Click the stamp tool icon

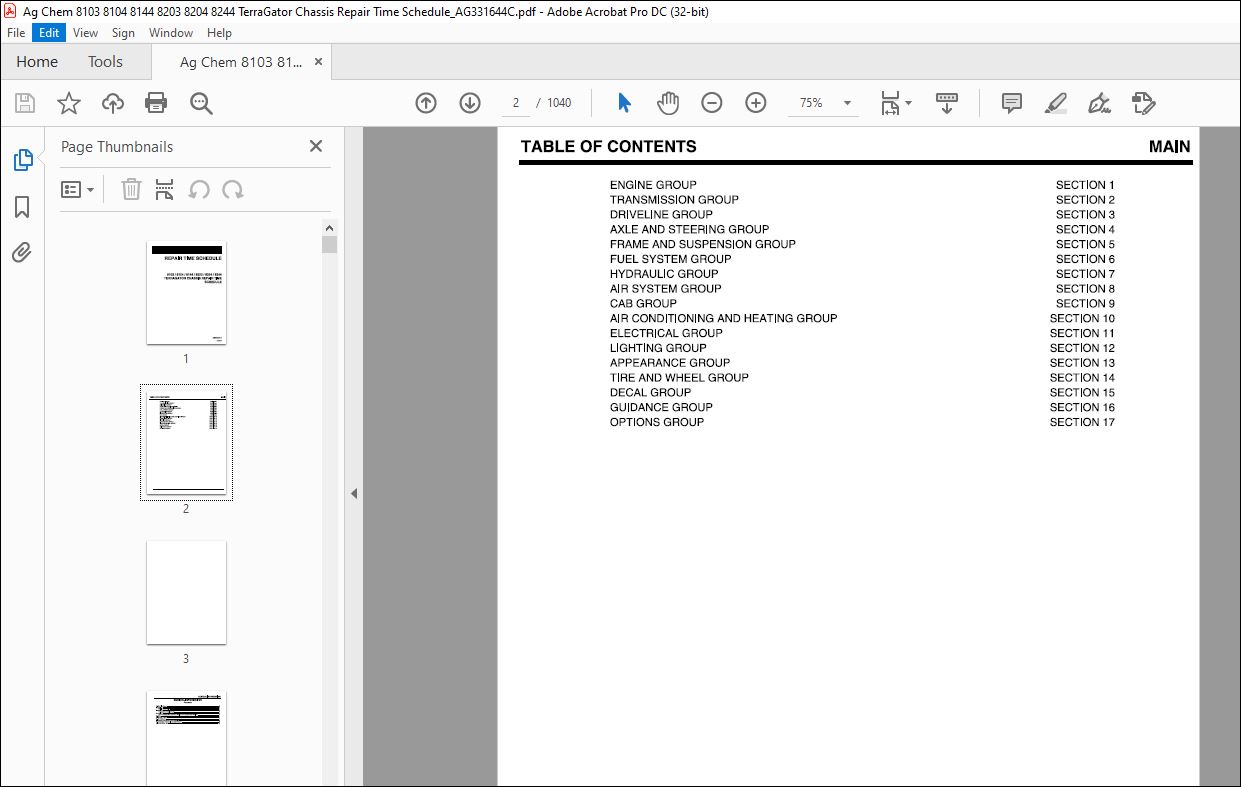point(1143,103)
